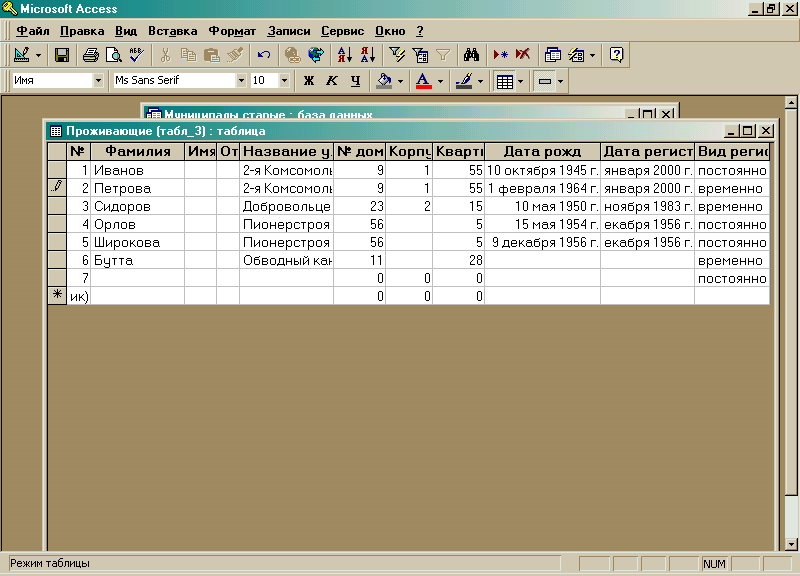Sort ascending with the A-Я icon

[x=345, y=55]
